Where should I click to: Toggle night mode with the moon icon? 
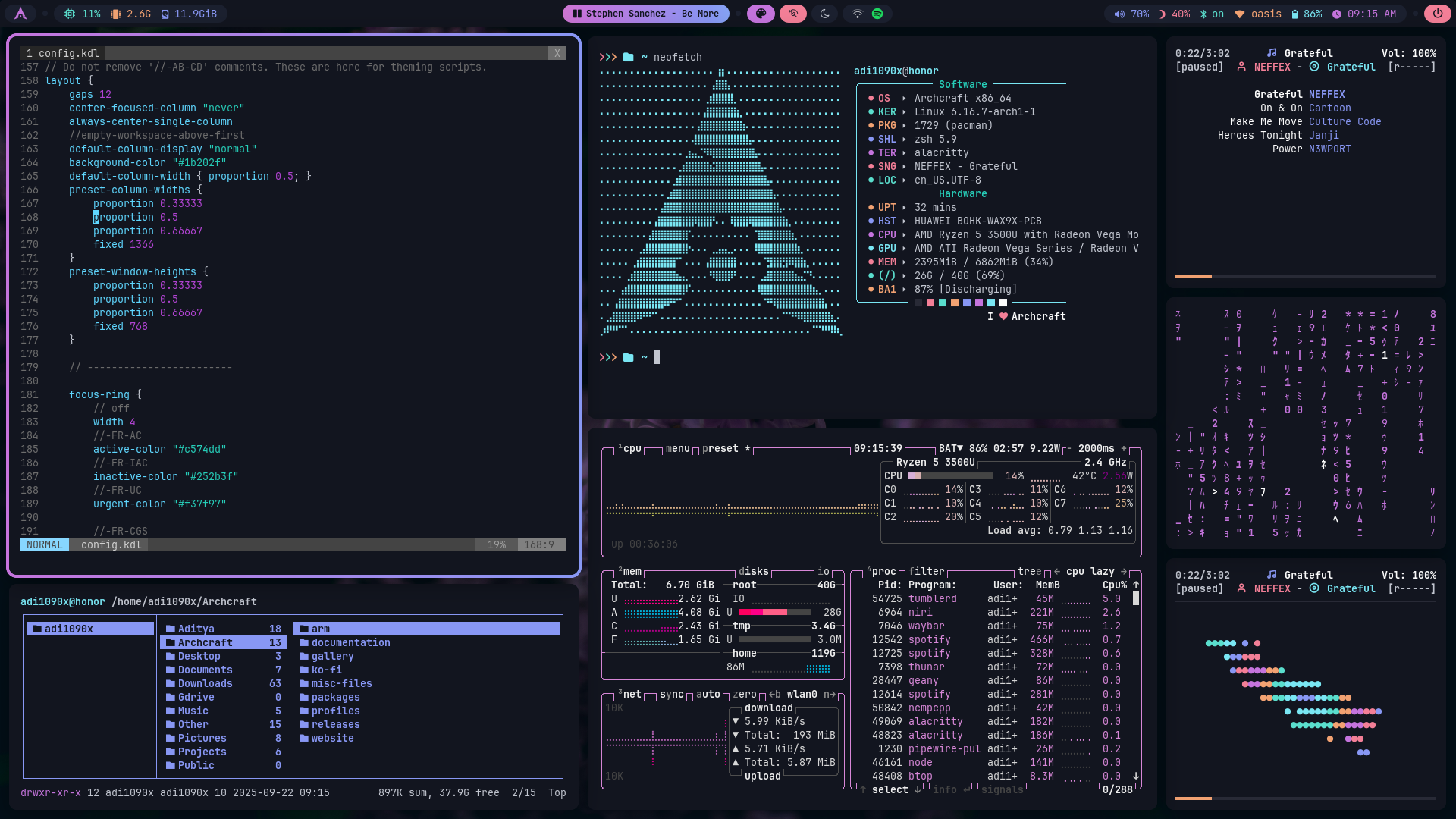pyautogui.click(x=825, y=14)
